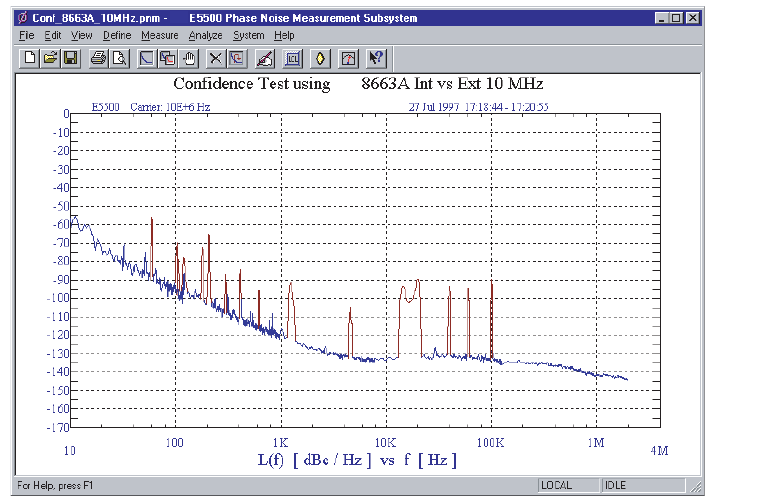This screenshot has width=780, height=497.
Task: Open the Define menu
Action: [117, 35]
